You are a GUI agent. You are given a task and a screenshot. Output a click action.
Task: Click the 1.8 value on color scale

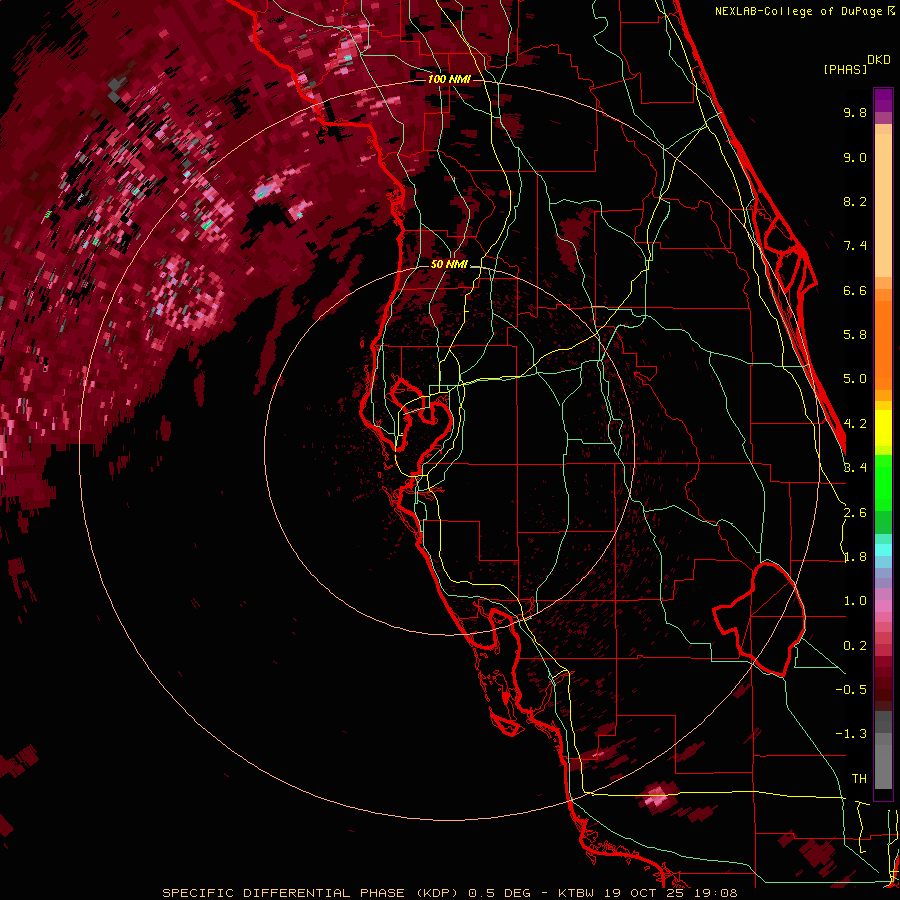click(855, 557)
